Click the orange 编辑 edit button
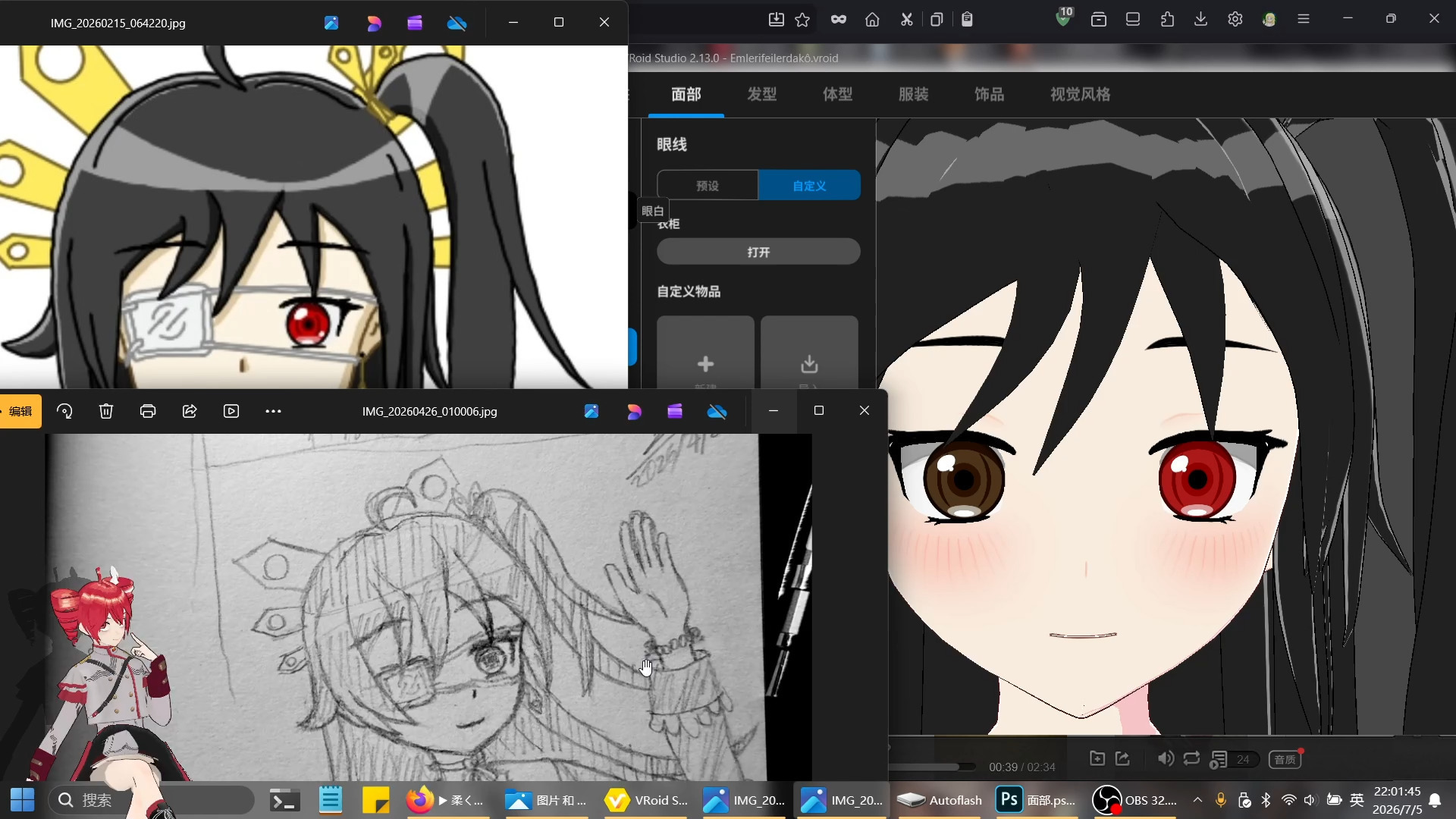The width and height of the screenshot is (1456, 819). pos(20,411)
